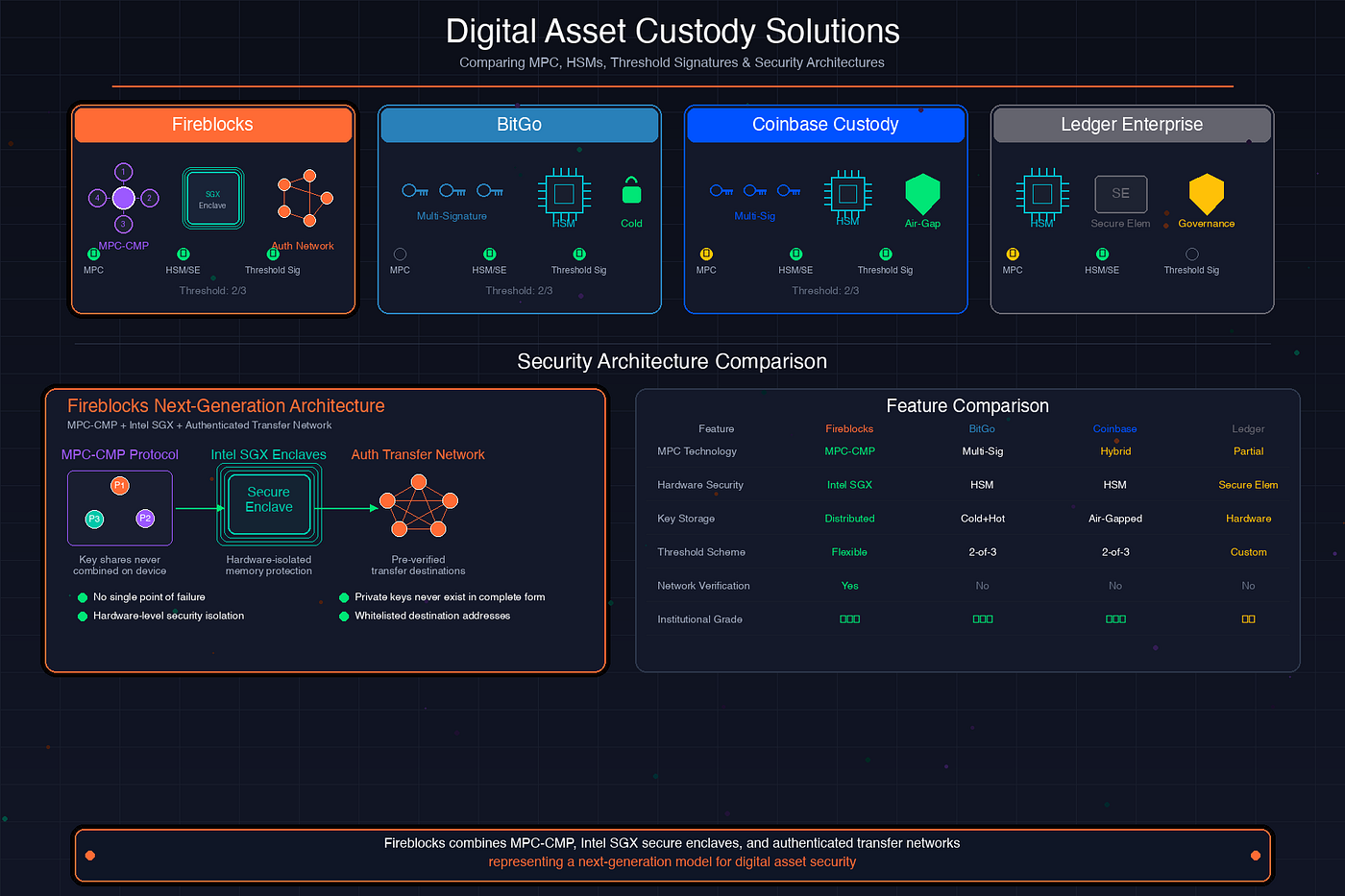Select the SE Secure Element icon in Ledger Enterprise

click(1120, 193)
